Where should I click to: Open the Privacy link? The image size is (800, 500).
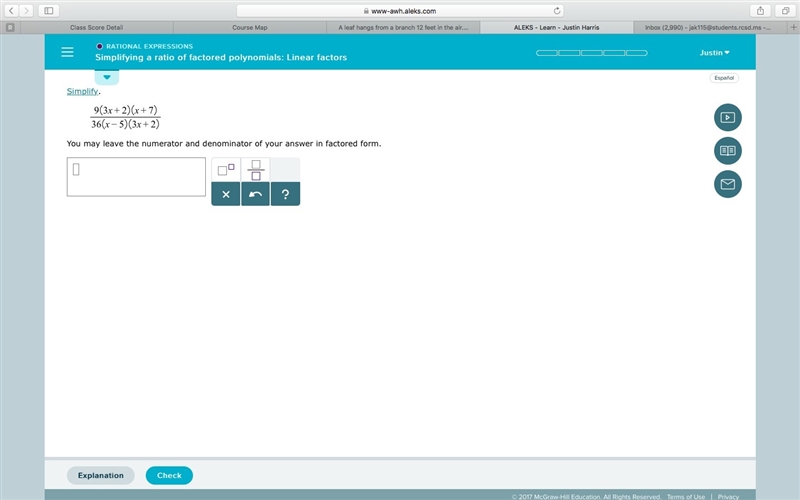(x=728, y=496)
